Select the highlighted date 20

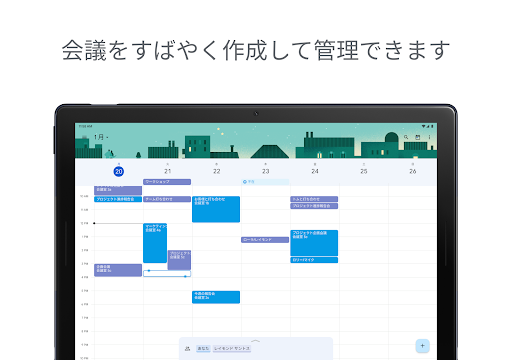[x=118, y=171]
